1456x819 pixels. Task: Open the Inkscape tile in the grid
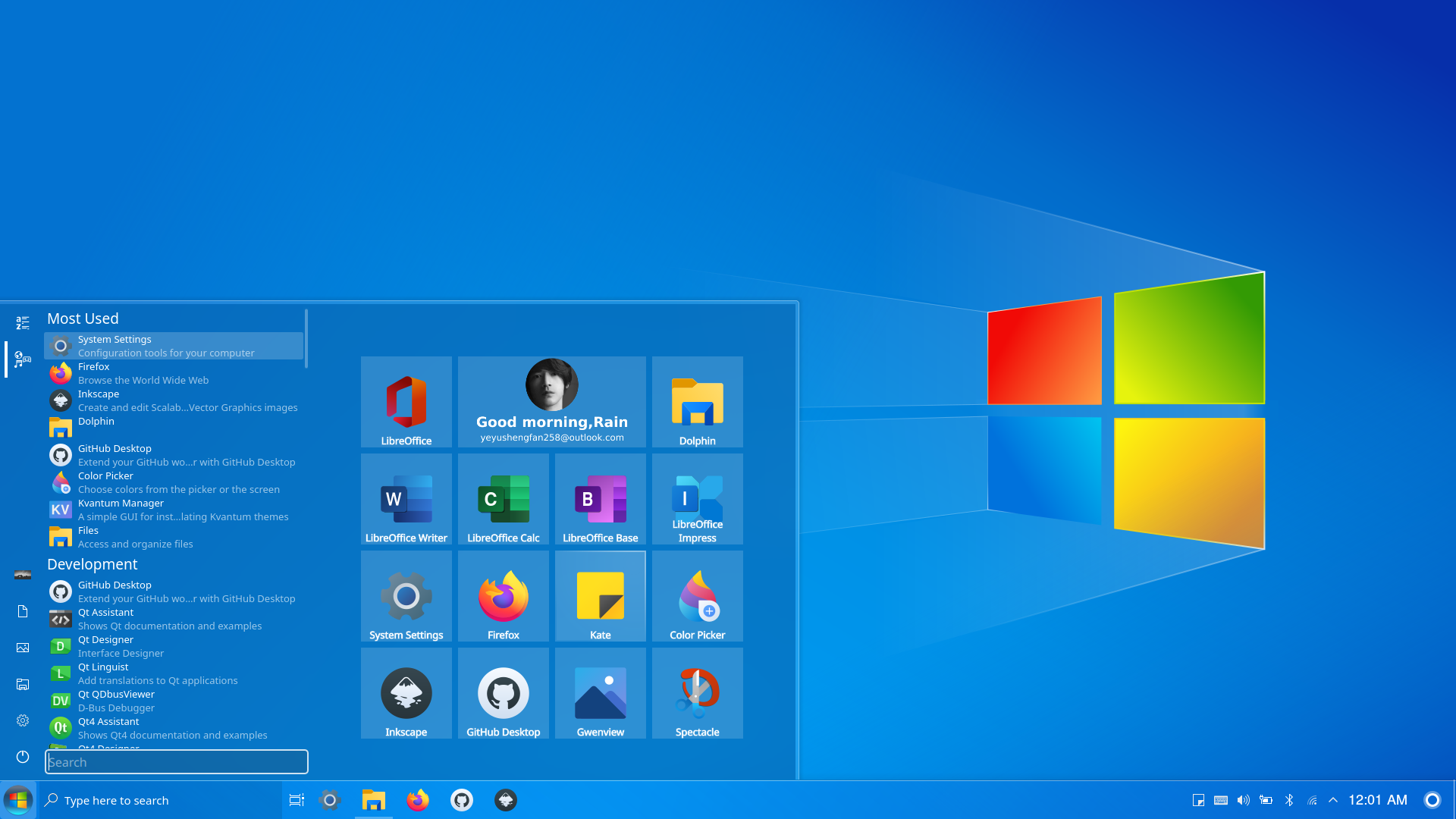tap(406, 693)
